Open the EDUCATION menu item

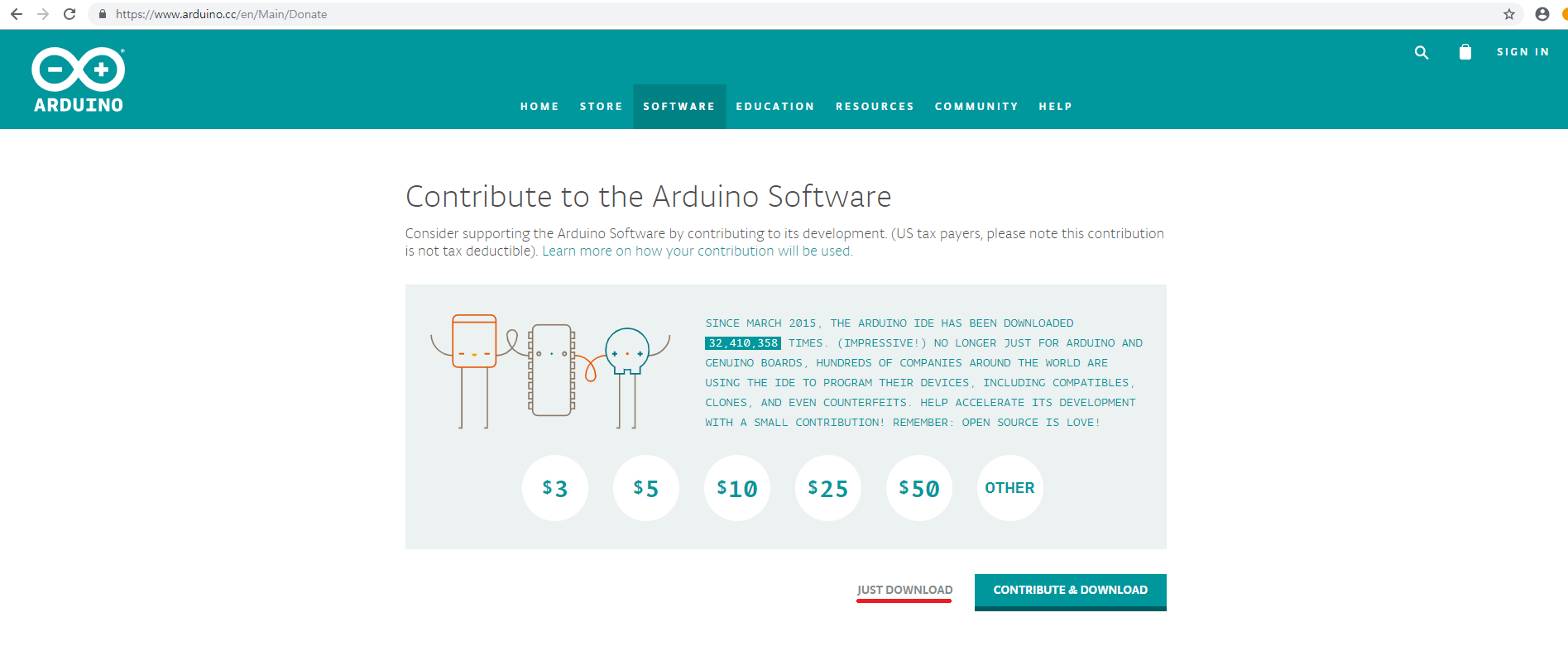(775, 107)
